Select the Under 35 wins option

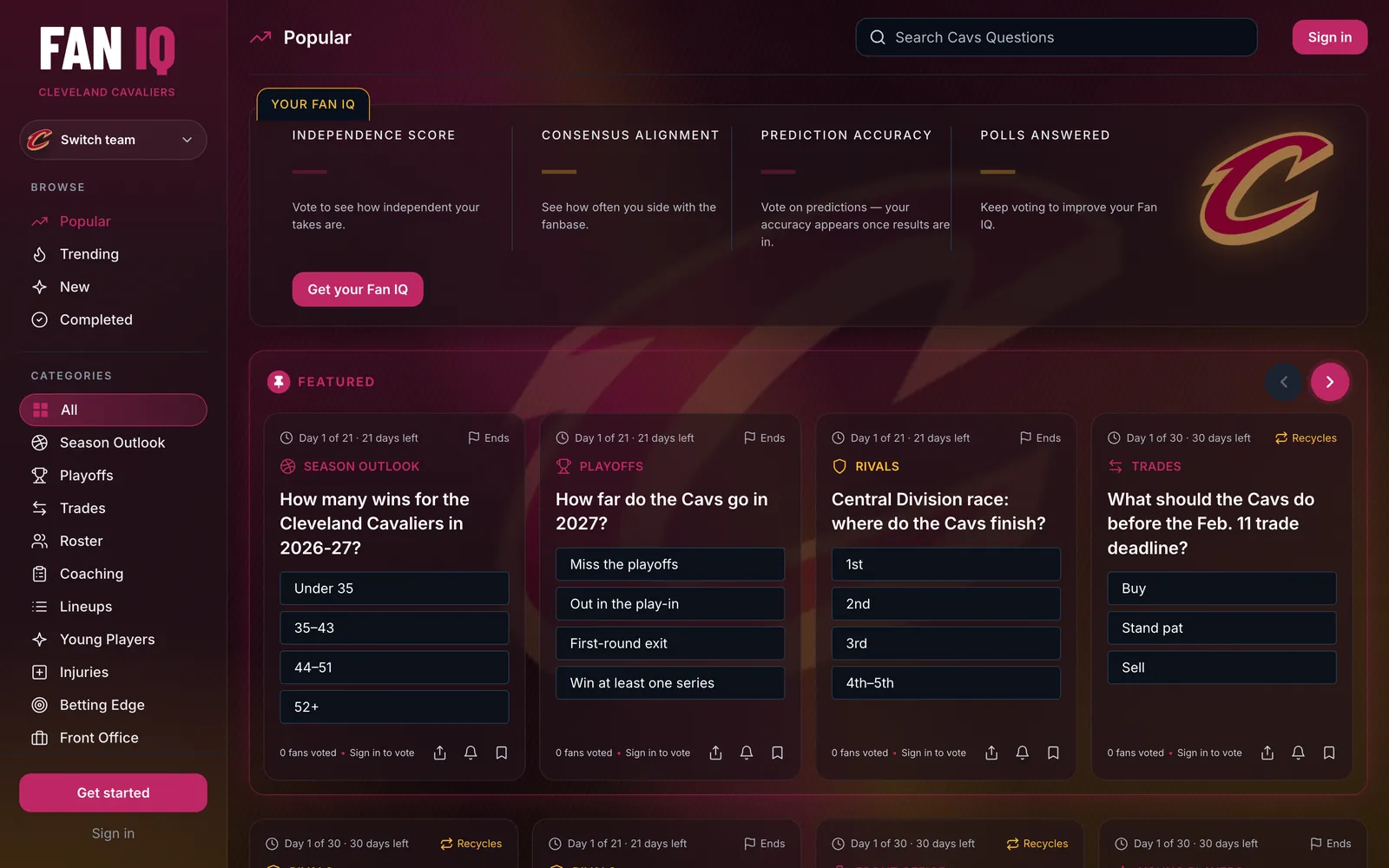[x=394, y=589]
